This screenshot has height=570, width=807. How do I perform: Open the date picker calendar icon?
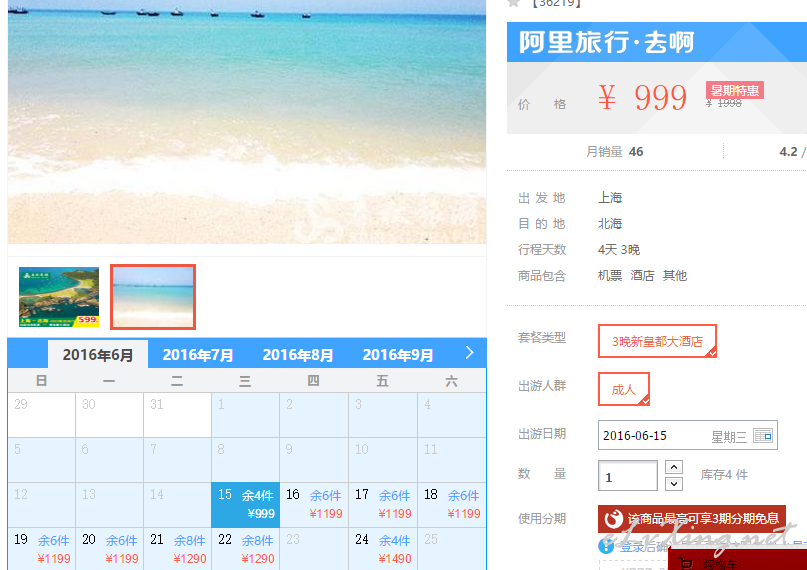[762, 436]
